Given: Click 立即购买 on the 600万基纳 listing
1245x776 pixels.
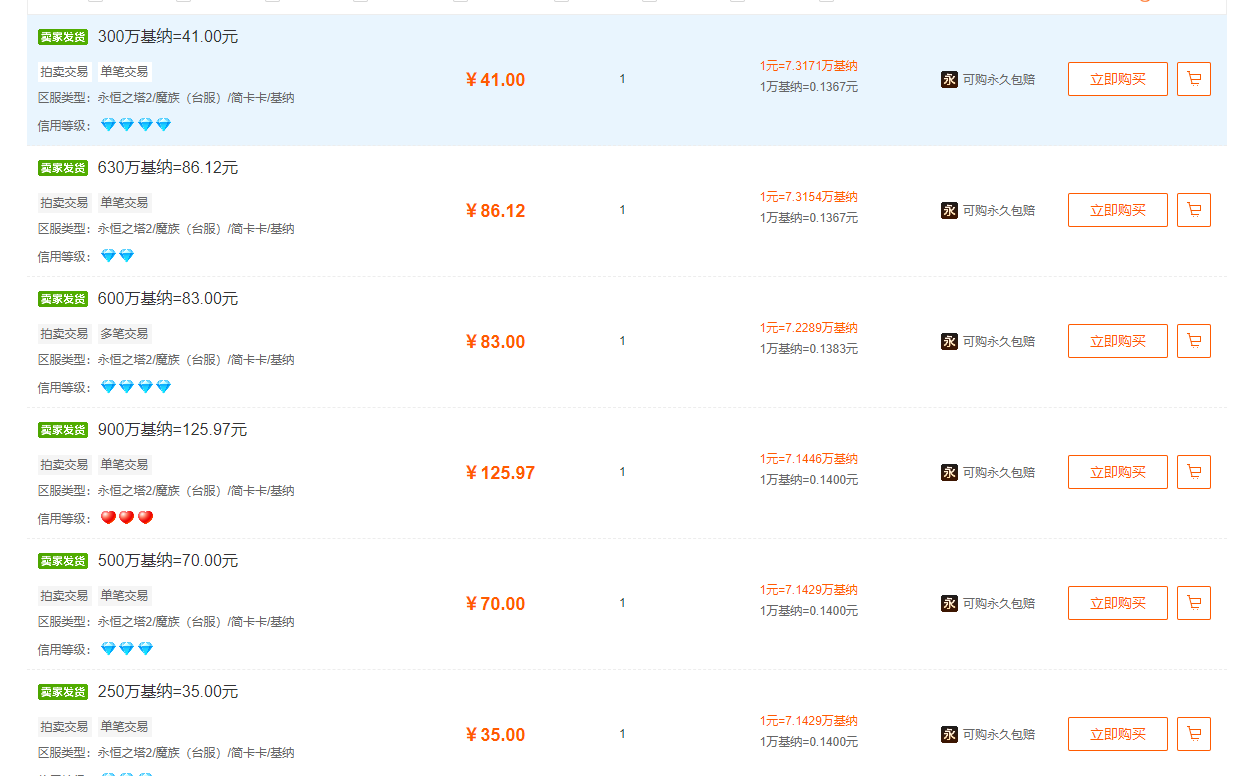Looking at the screenshot, I should tap(1117, 340).
